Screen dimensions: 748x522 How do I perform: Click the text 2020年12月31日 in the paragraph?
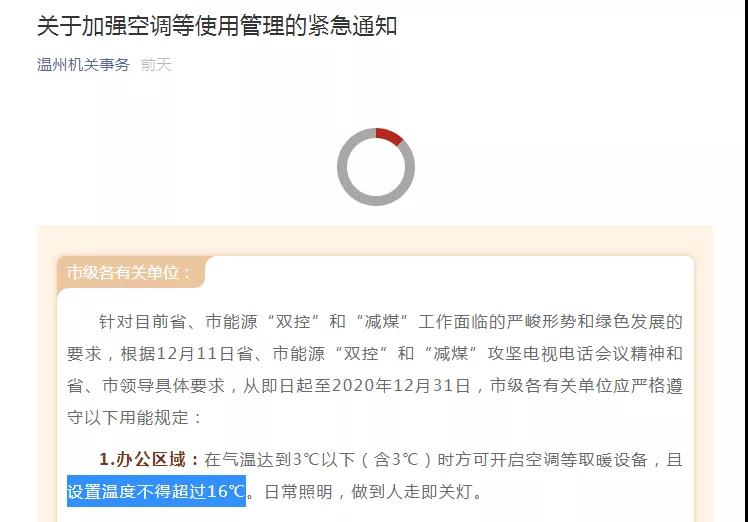tap(401, 386)
